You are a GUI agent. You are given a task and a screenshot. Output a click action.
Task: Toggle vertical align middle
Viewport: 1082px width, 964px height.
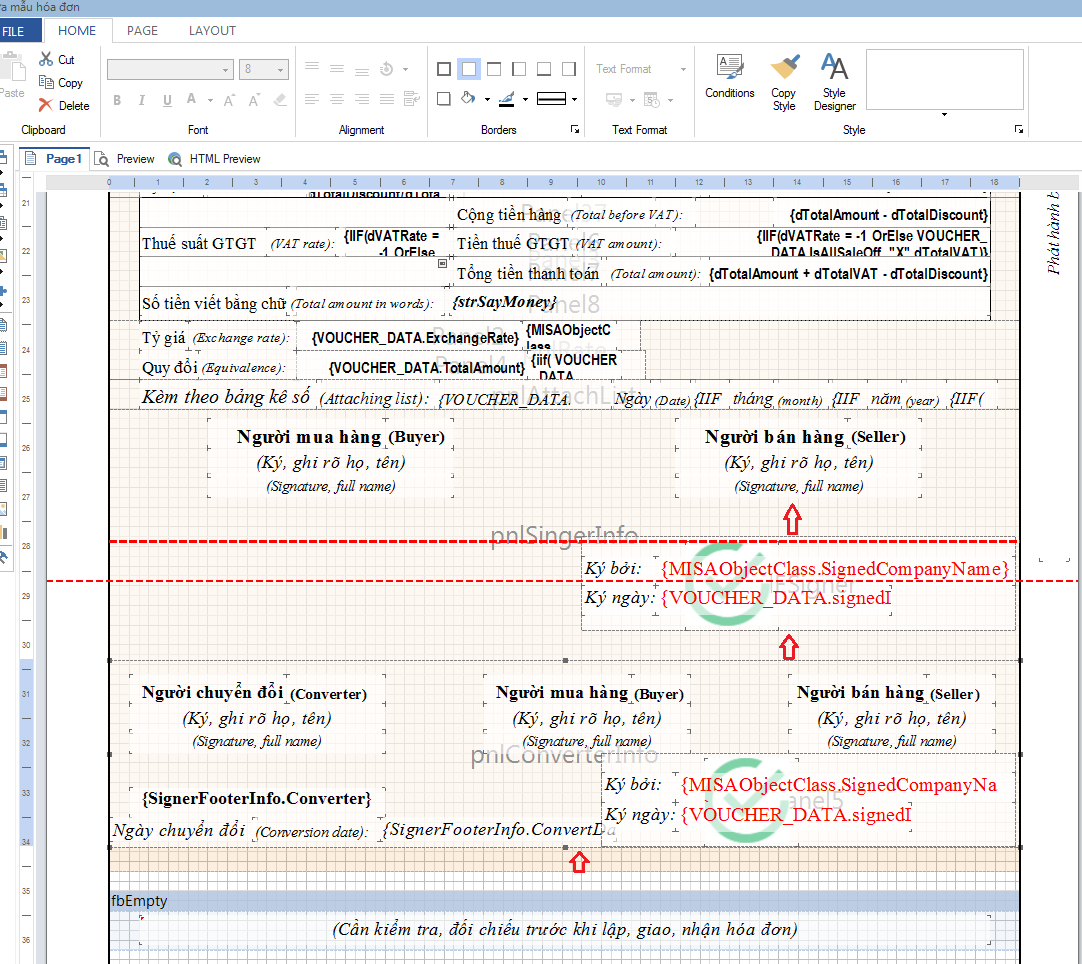[x=337, y=68]
